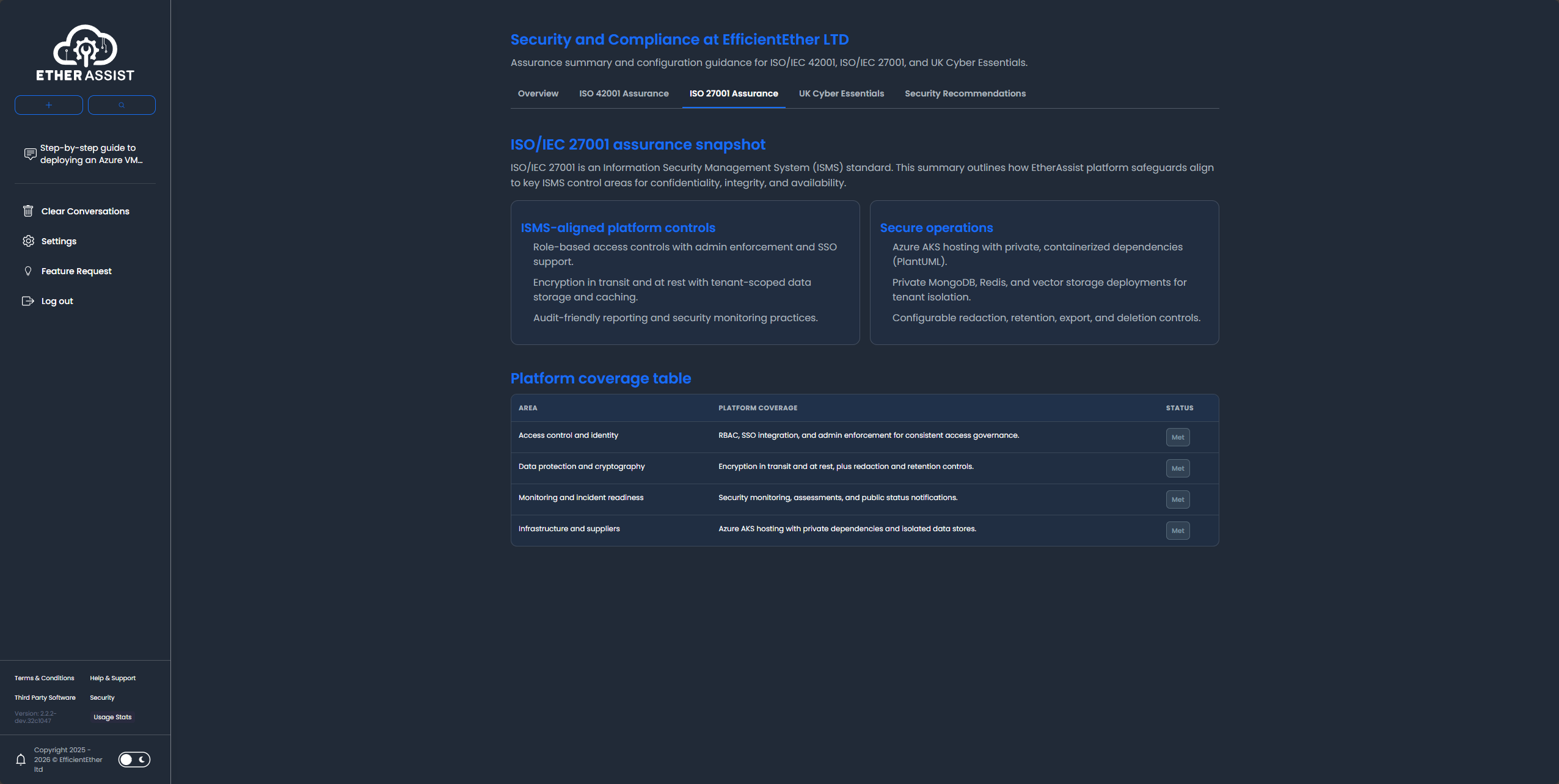Viewport: 1559px width, 784px height.
Task: Open the Azure VM deployment guide conversation
Action: point(86,154)
